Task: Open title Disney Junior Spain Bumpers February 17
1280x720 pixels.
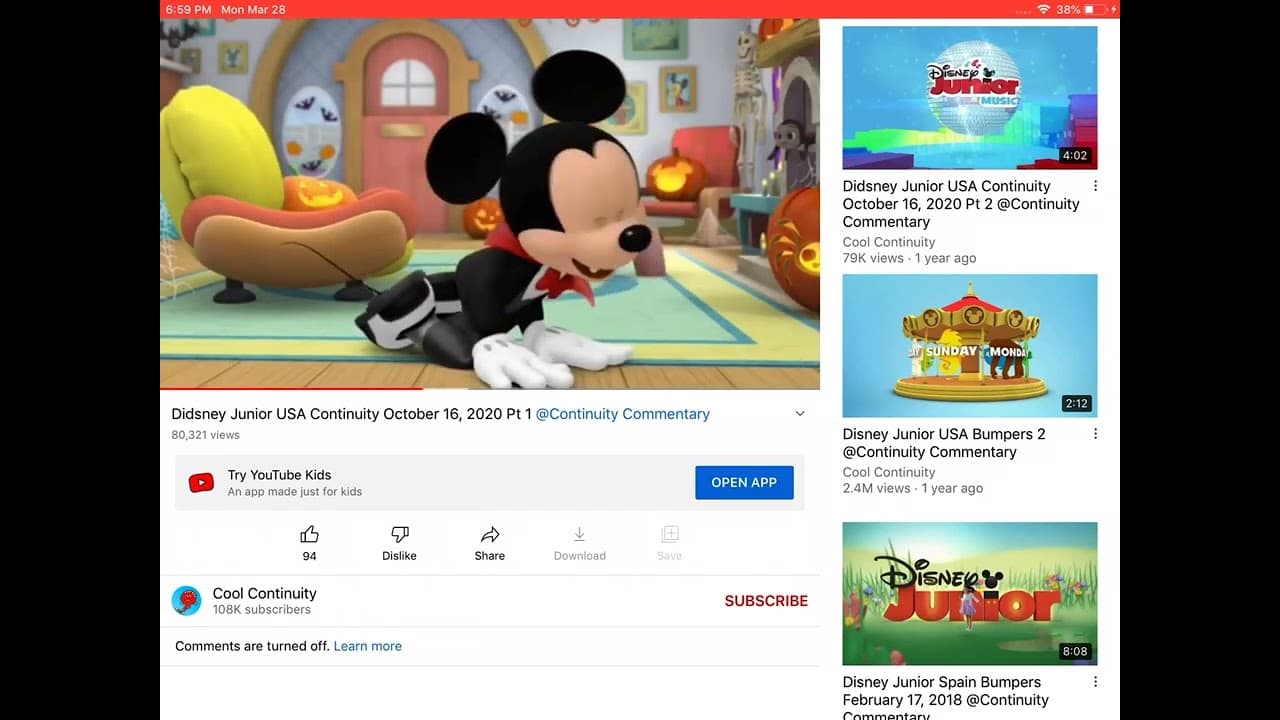Action: point(946,700)
